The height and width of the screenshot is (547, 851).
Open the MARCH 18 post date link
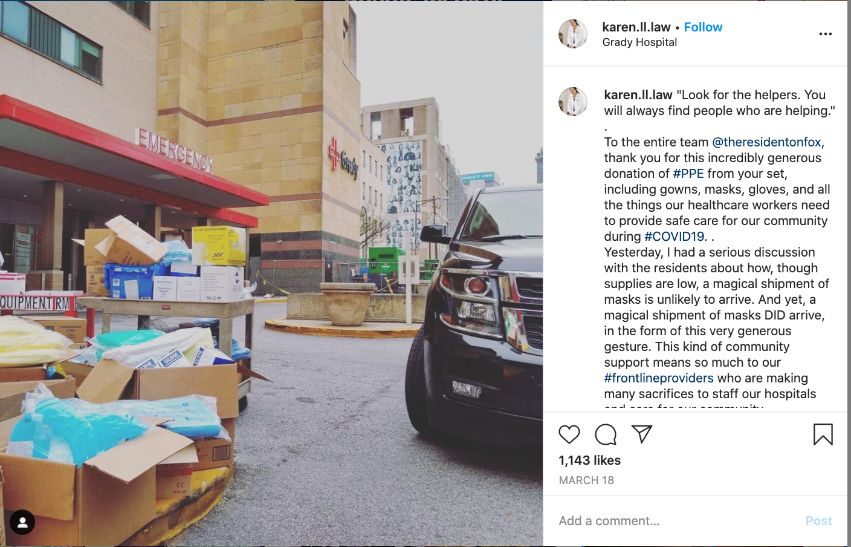586,480
